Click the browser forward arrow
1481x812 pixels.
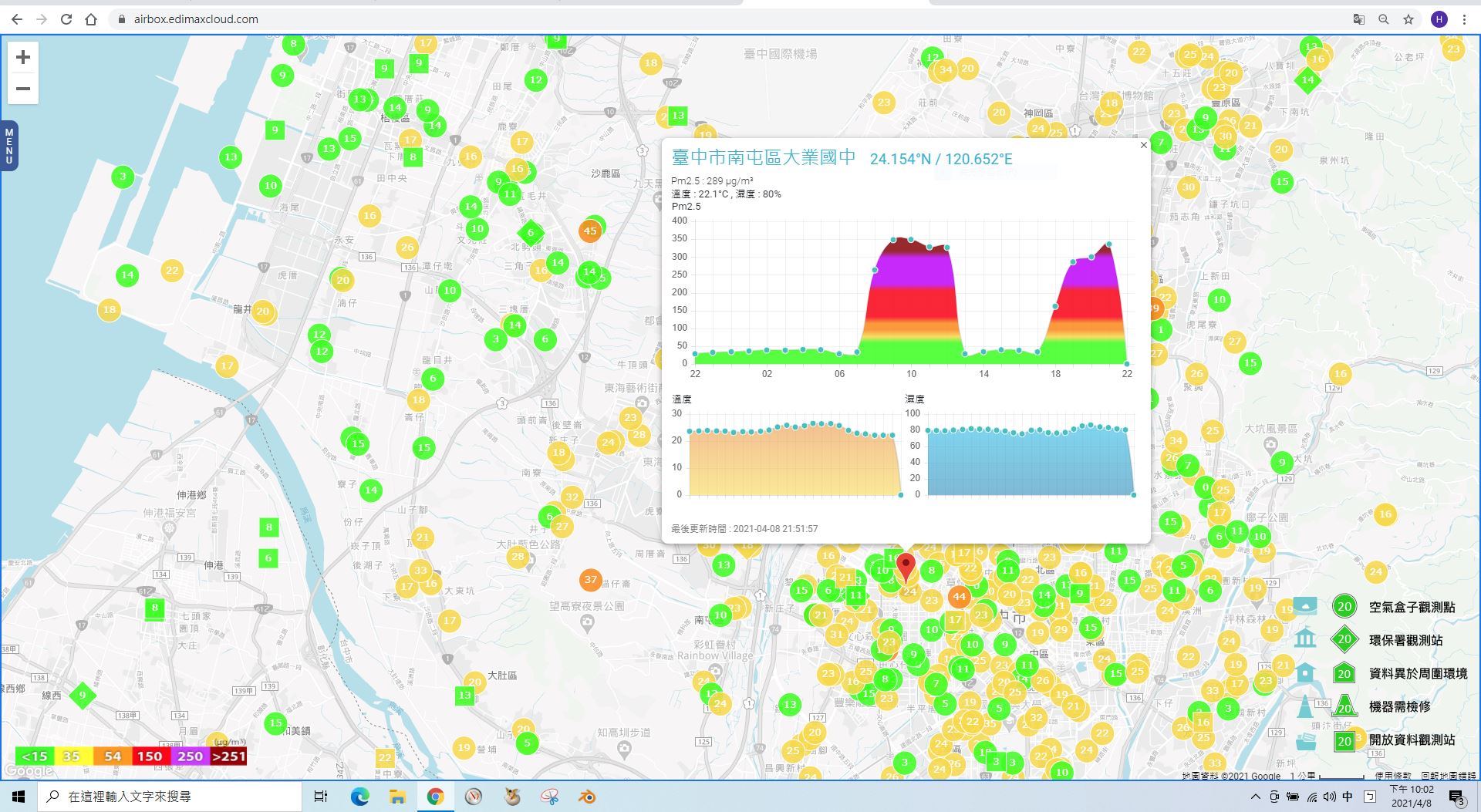[42, 19]
